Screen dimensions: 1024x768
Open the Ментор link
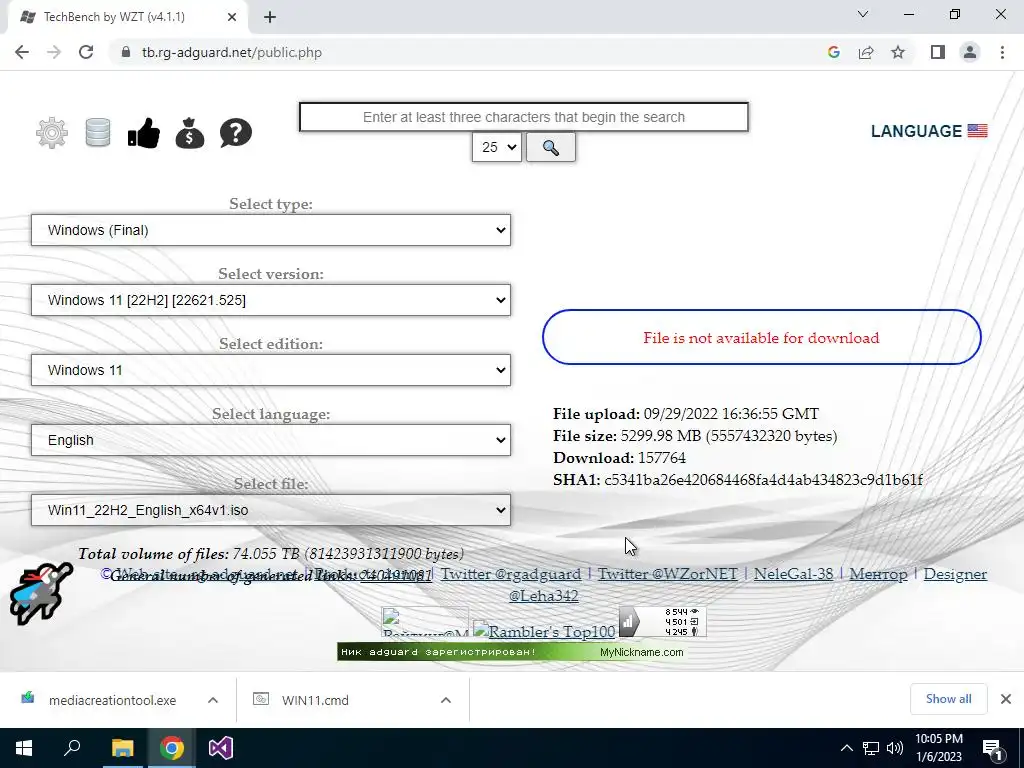878,574
